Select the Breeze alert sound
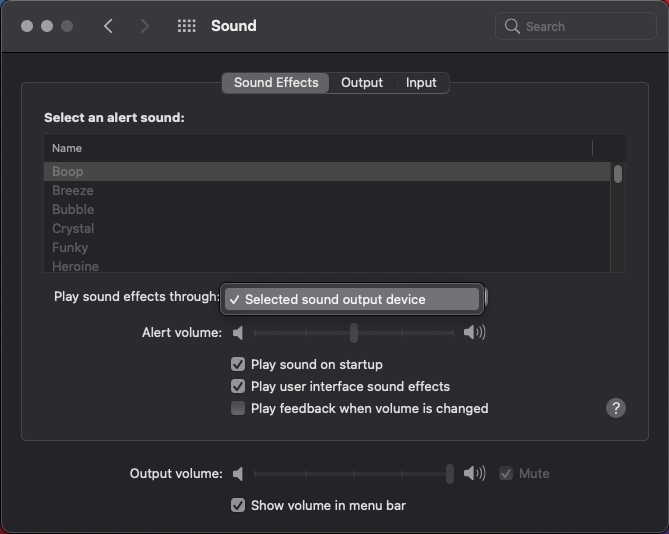 pos(73,190)
